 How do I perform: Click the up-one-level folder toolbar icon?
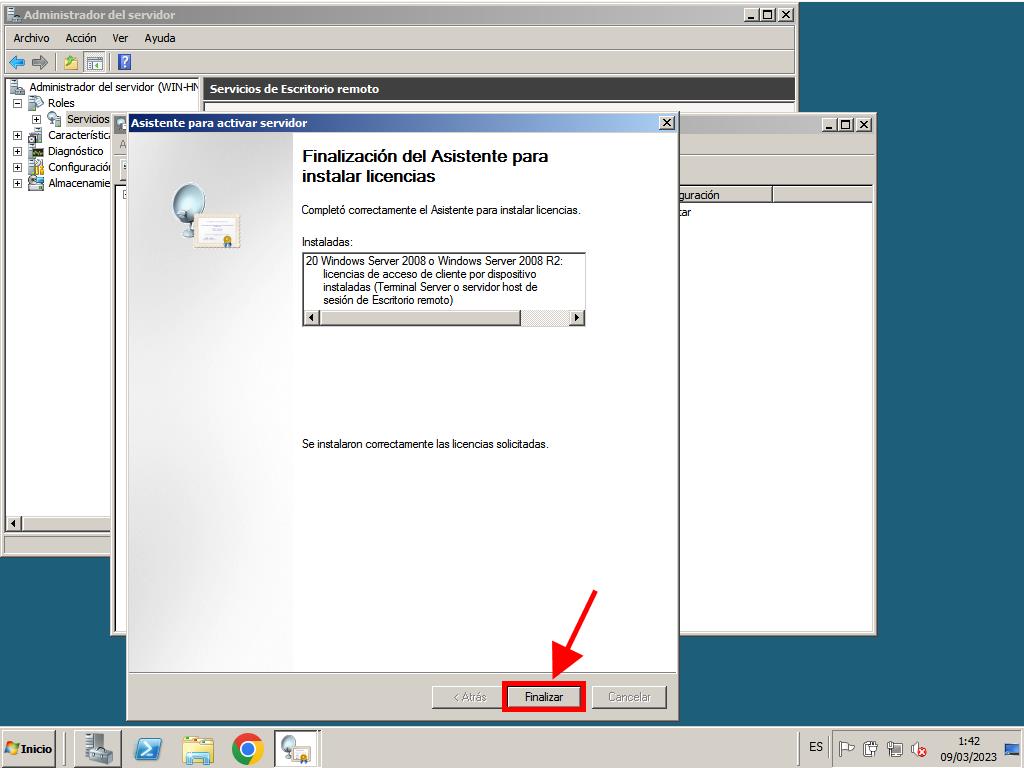tap(71, 62)
